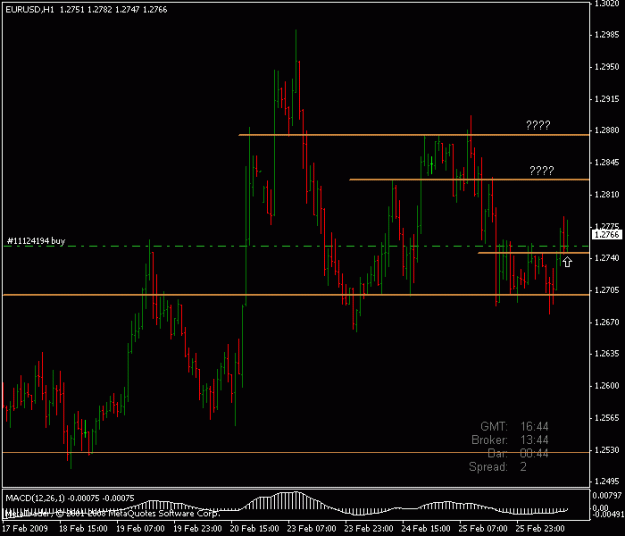625x536 pixels.
Task: Click the 24 Feb 15:00 time label
Action: (x=426, y=528)
